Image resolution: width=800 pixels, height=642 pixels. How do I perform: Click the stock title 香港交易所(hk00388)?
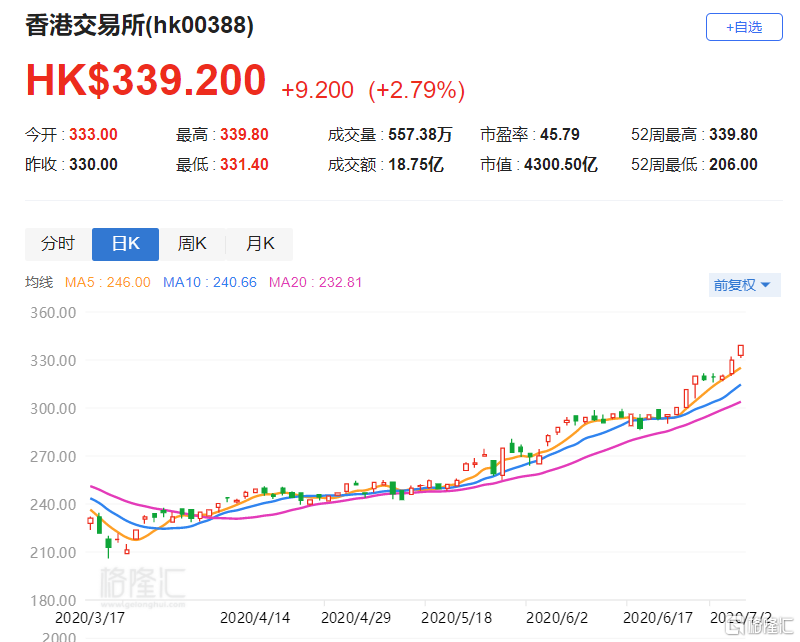click(x=139, y=26)
